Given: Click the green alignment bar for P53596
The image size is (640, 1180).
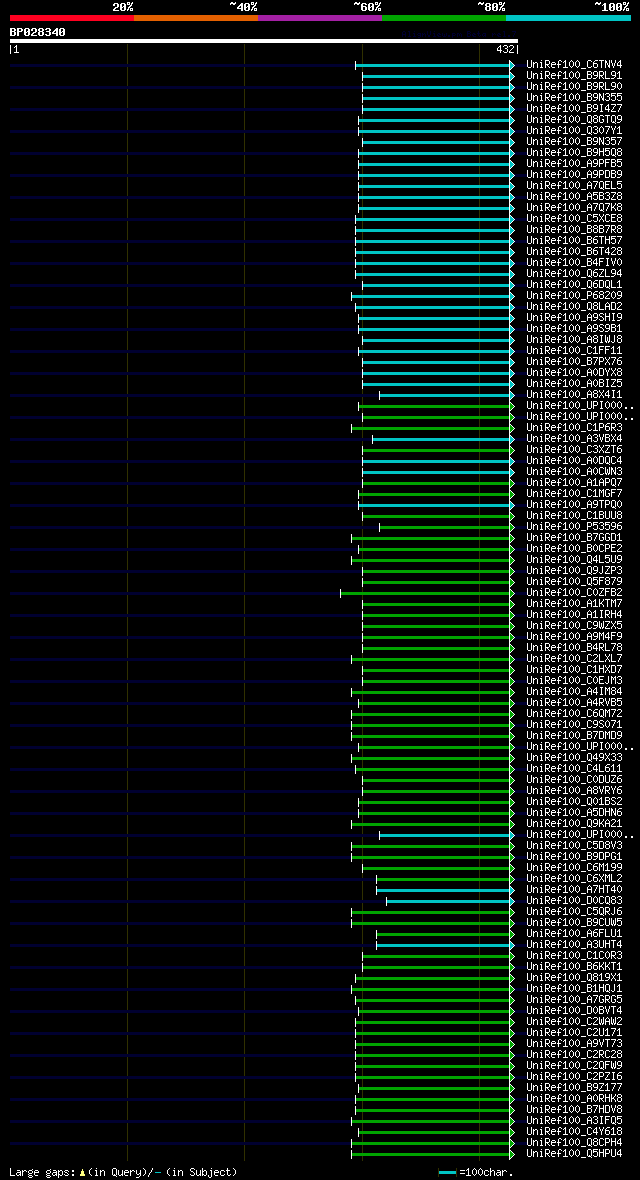Looking at the screenshot, I should (x=446, y=528).
